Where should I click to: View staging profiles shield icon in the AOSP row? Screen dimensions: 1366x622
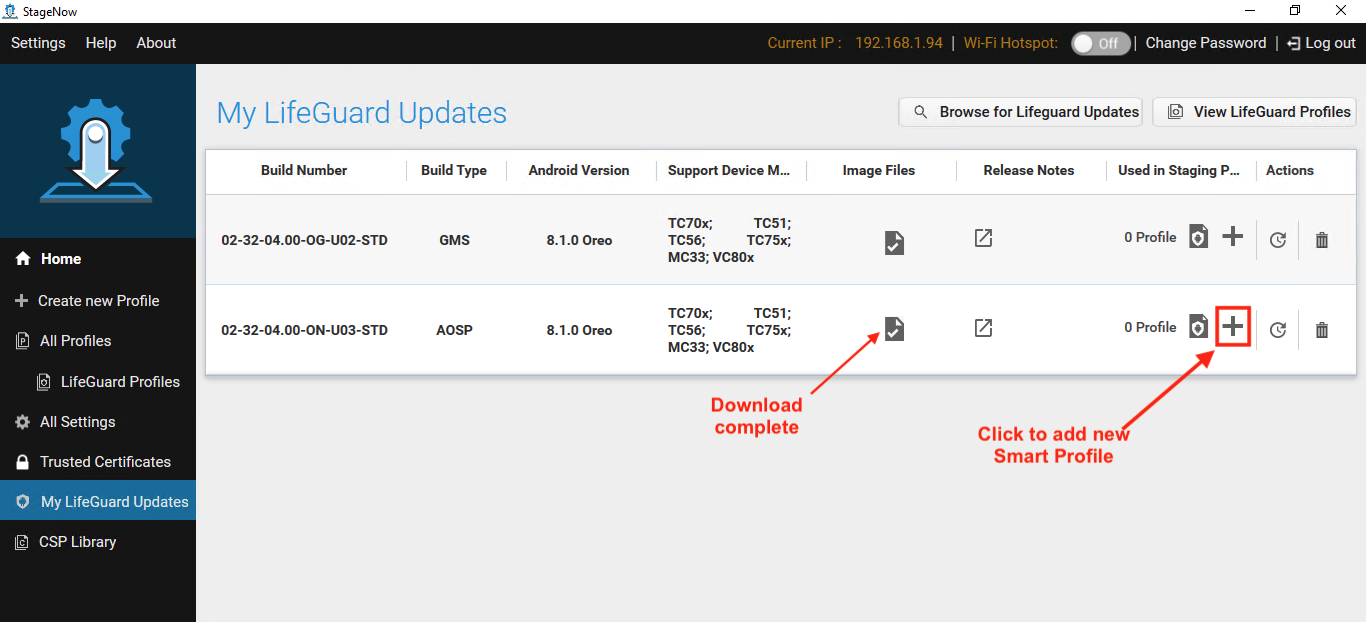1198,327
